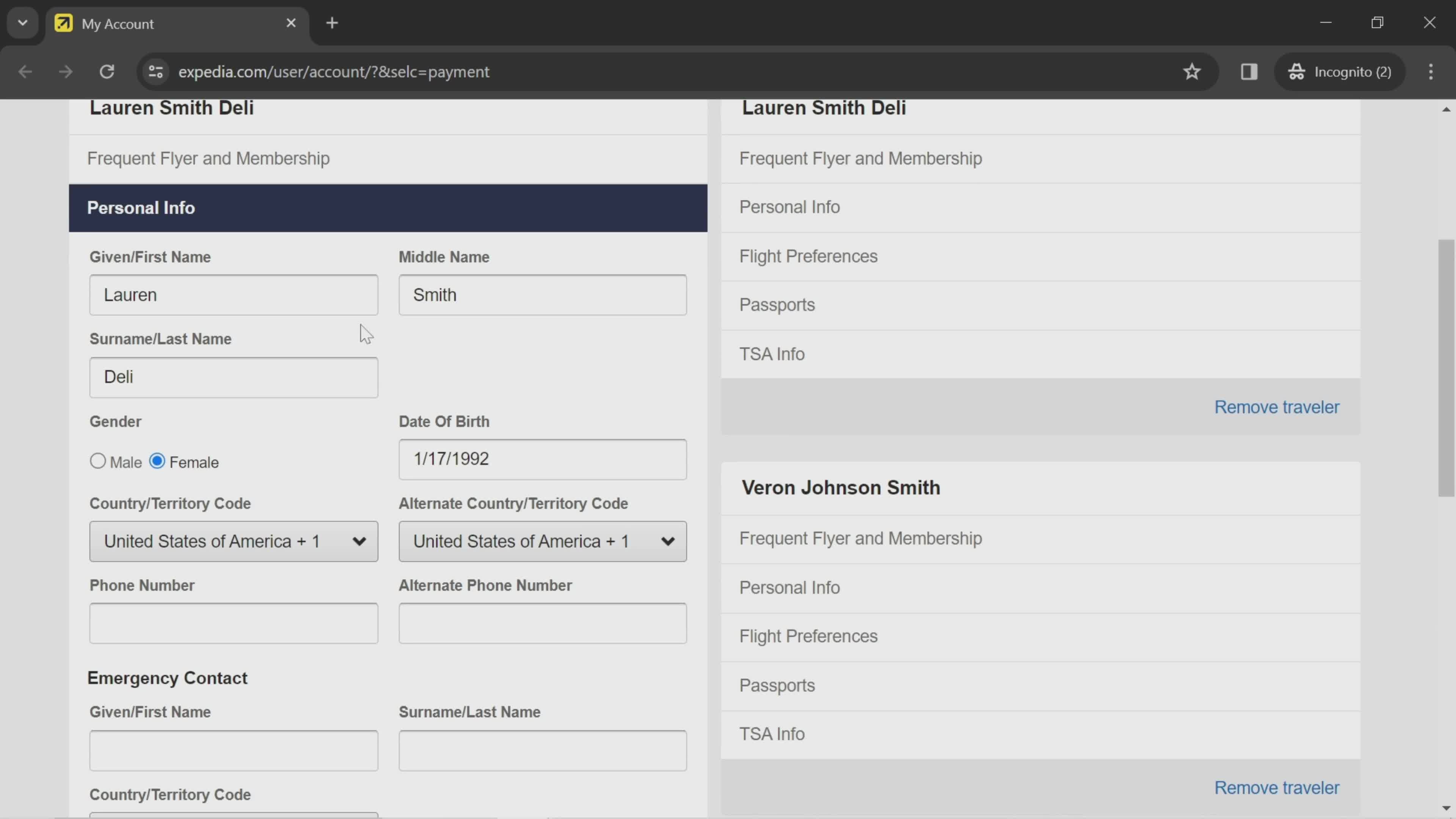This screenshot has height=819, width=1456.
Task: Click the Given/First Name field with Lauren
Action: click(x=234, y=295)
